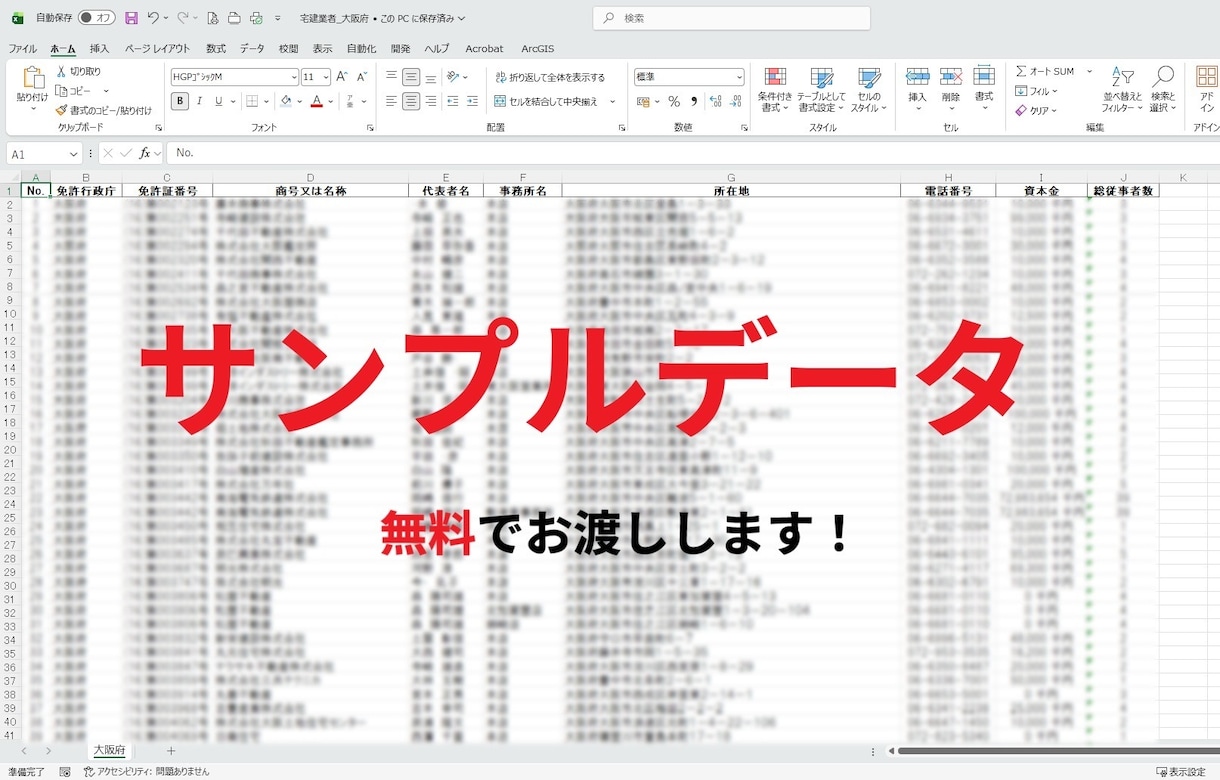Click the Insert cells (挿入) icon
This screenshot has width=1220, height=780.
(917, 78)
